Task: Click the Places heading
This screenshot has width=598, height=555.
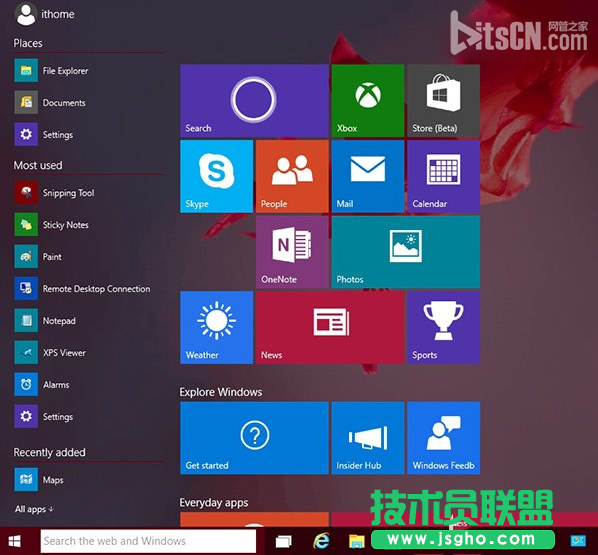Action: [28, 43]
